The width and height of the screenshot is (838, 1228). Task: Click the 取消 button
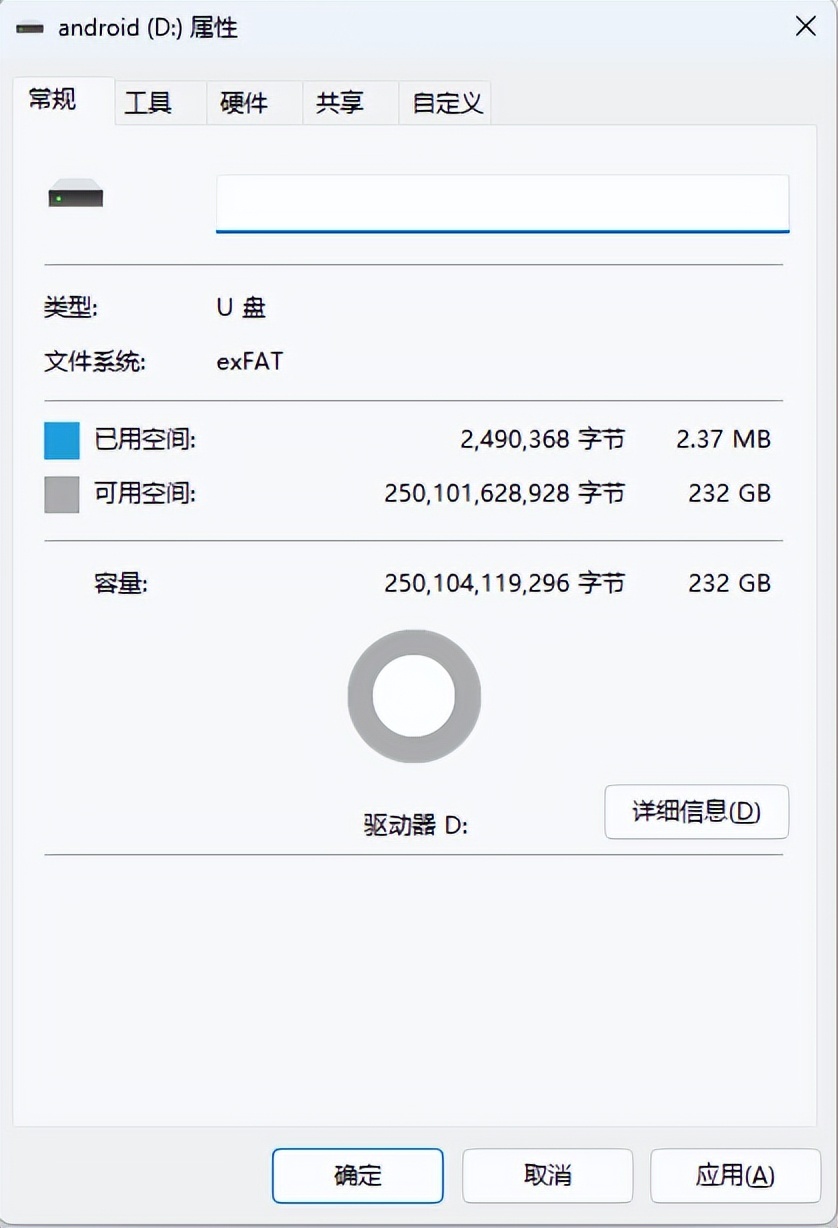(547, 1175)
